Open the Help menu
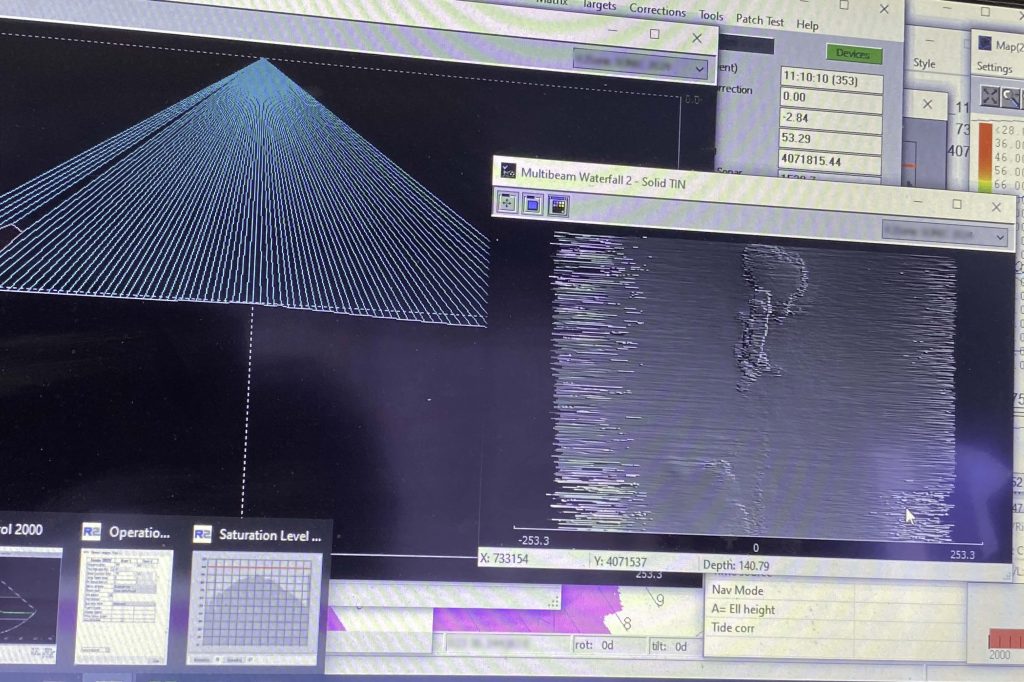The height and width of the screenshot is (682, 1024). tap(807, 25)
